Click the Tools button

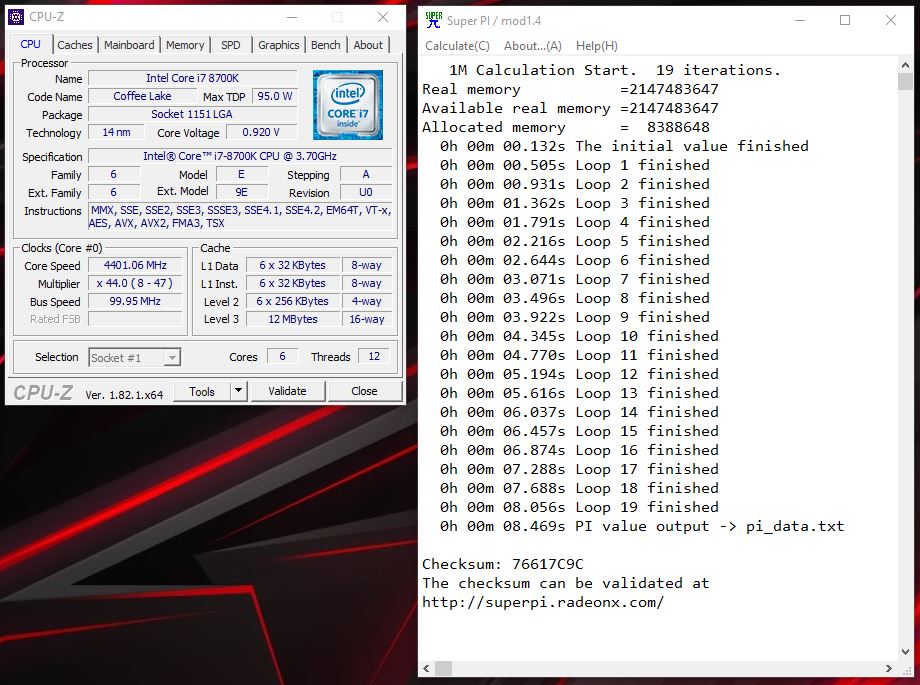click(202, 391)
